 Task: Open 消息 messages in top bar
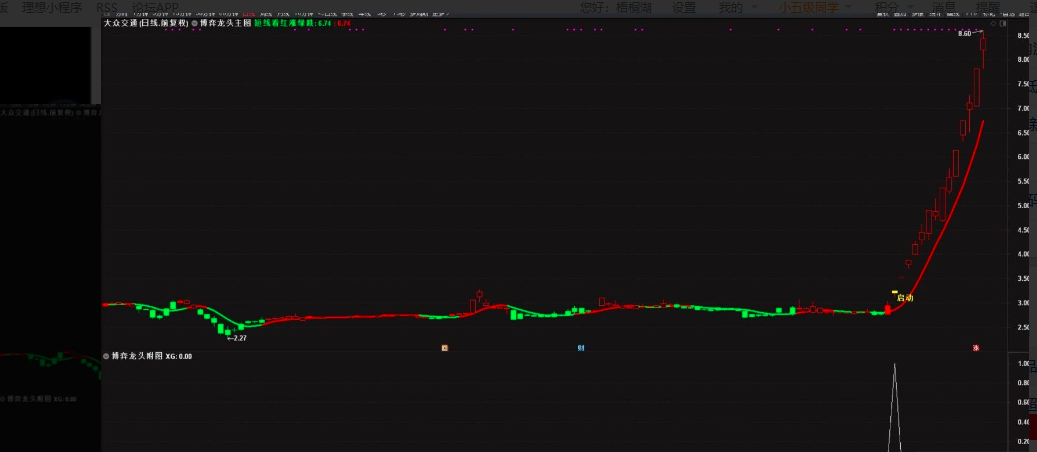[x=943, y=7]
